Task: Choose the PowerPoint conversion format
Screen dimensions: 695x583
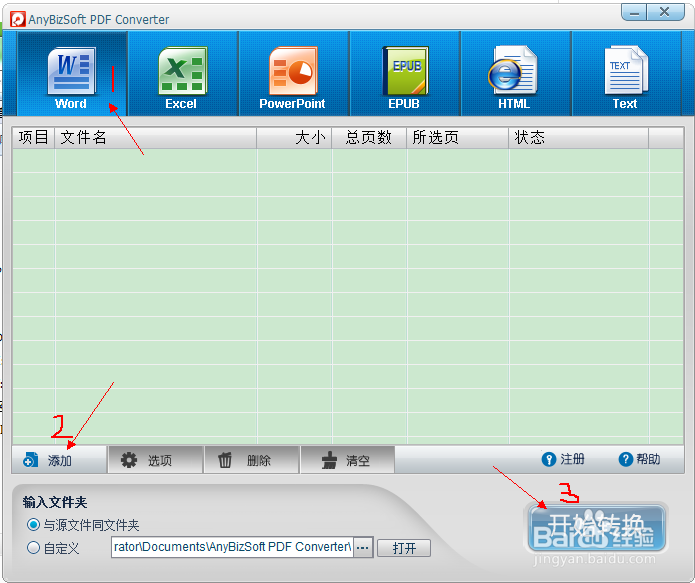Action: (x=293, y=74)
